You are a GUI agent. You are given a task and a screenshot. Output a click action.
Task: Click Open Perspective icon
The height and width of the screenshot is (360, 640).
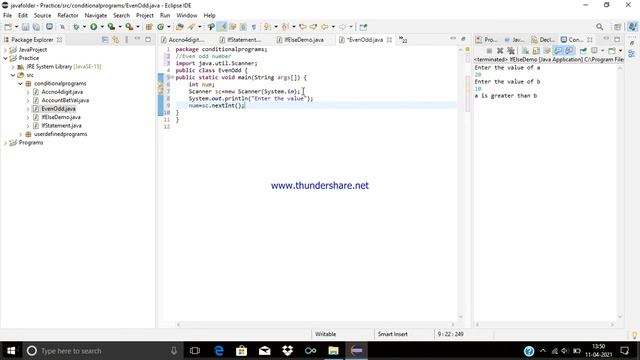point(618,27)
